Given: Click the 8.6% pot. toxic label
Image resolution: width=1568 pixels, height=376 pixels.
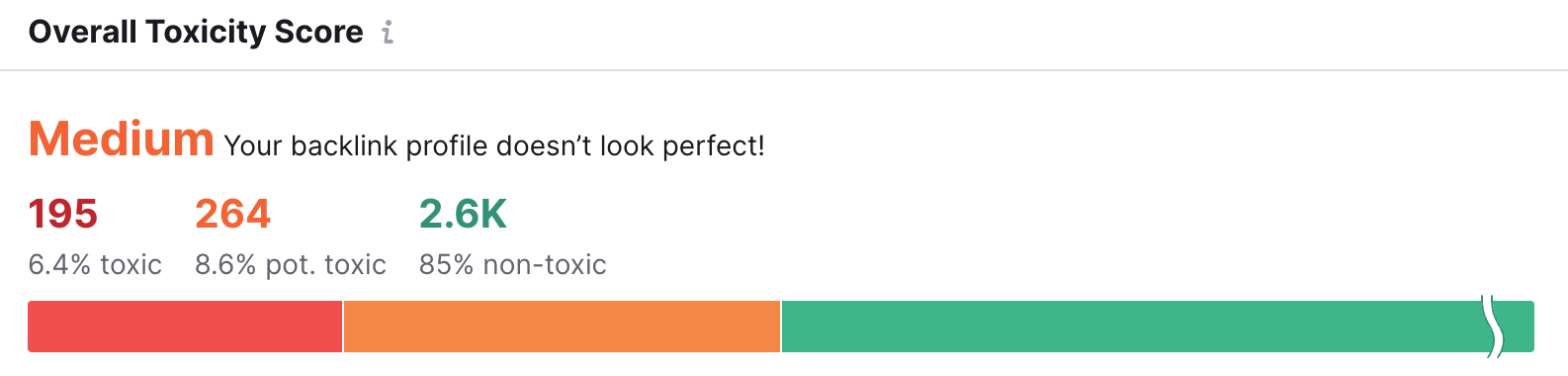Looking at the screenshot, I should pyautogui.click(x=291, y=264).
